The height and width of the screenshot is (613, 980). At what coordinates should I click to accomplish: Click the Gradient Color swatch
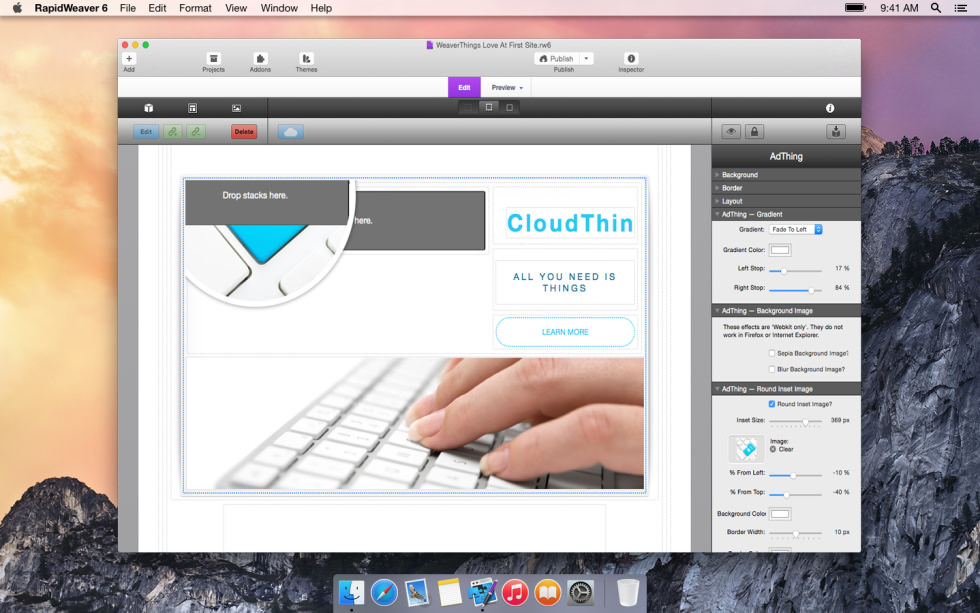[779, 250]
